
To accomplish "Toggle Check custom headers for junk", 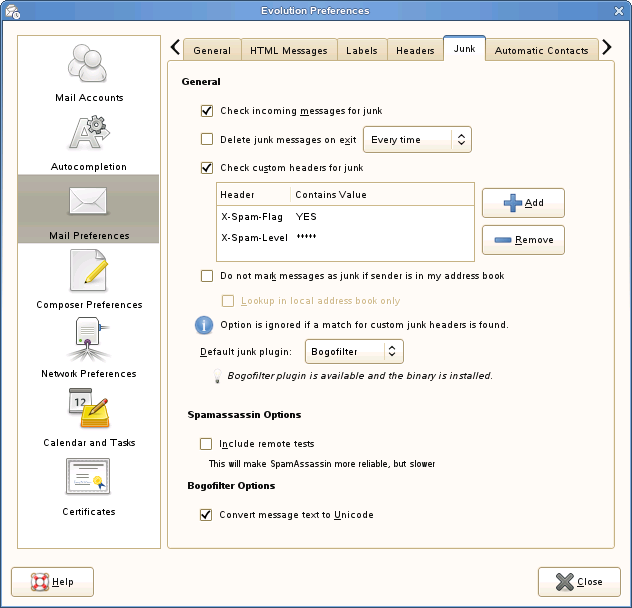I will (x=207, y=168).
